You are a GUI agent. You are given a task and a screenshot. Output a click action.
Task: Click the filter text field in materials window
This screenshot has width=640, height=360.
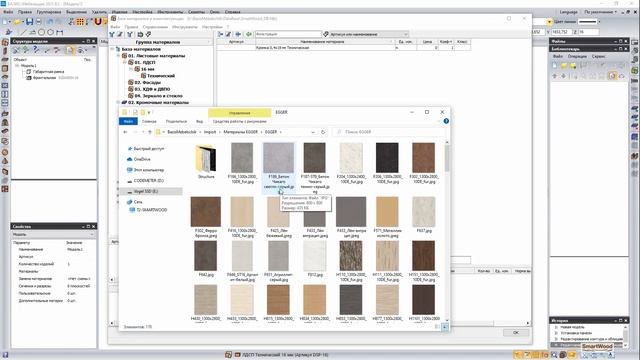click(288, 34)
